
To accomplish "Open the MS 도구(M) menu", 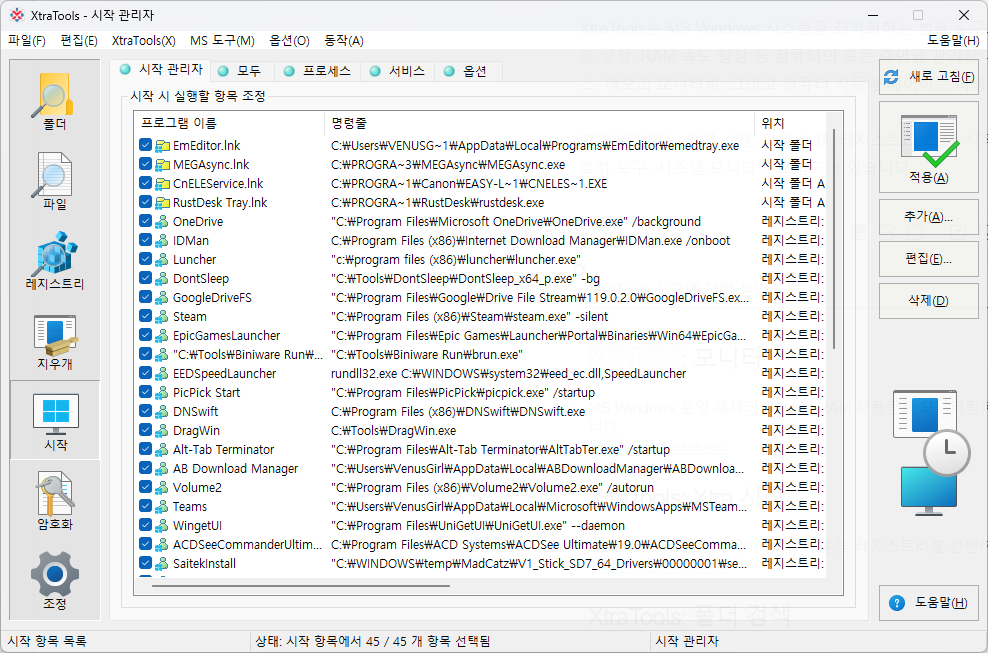I will pyautogui.click(x=222, y=41).
